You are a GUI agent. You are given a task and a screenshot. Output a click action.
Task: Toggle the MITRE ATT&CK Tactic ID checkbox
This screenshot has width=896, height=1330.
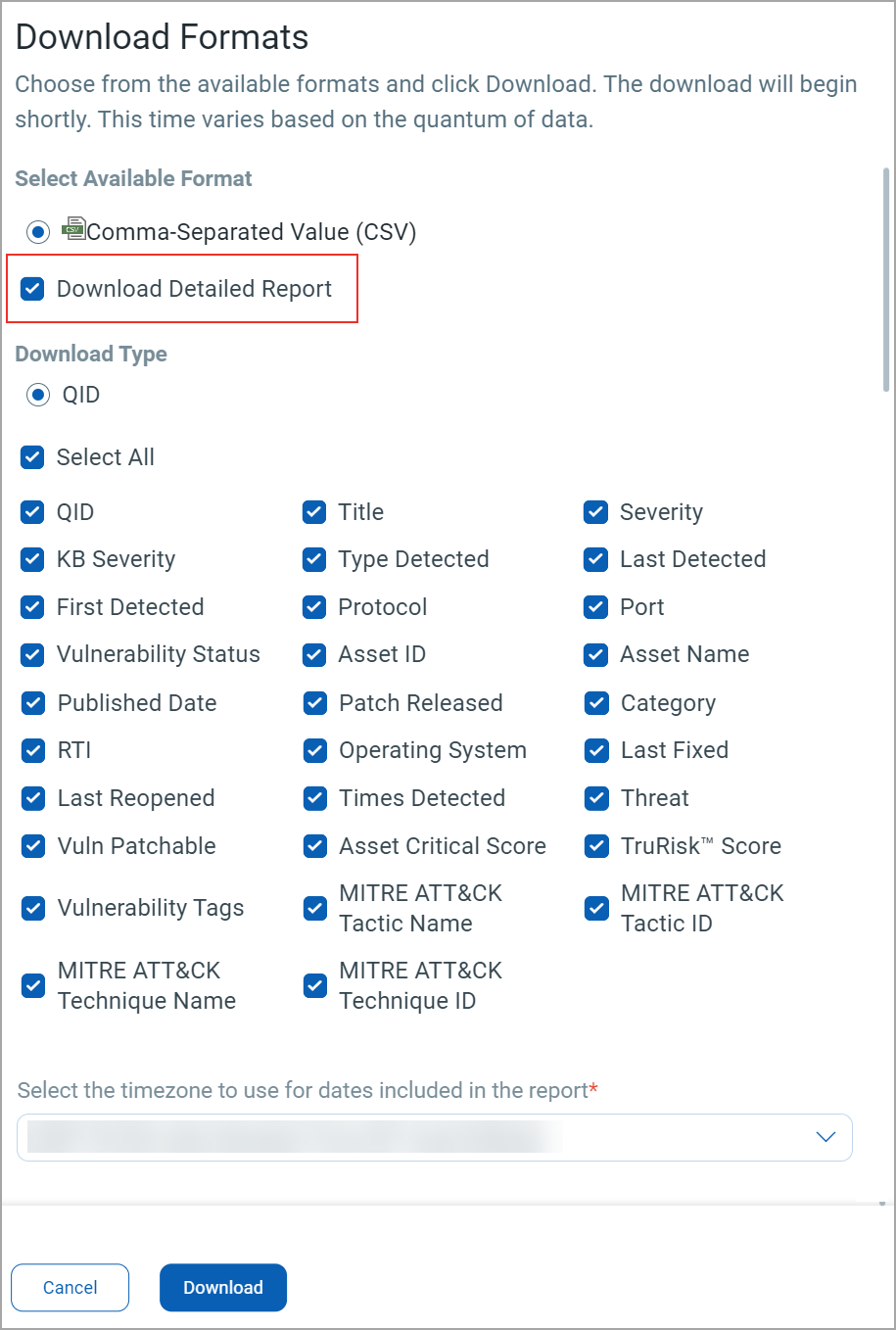pyautogui.click(x=597, y=908)
